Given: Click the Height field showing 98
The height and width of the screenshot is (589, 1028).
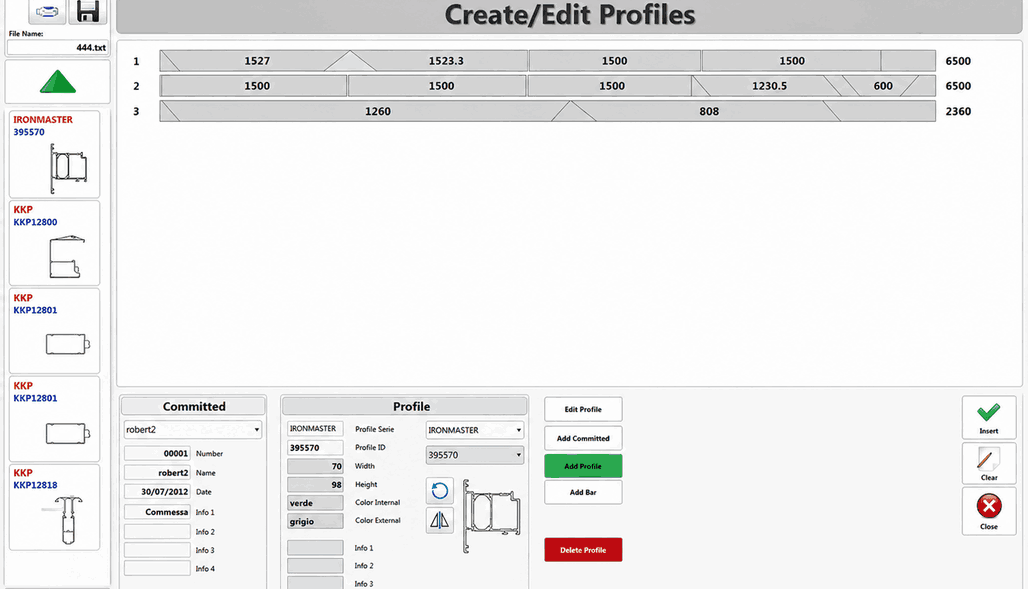Looking at the screenshot, I should [x=315, y=484].
